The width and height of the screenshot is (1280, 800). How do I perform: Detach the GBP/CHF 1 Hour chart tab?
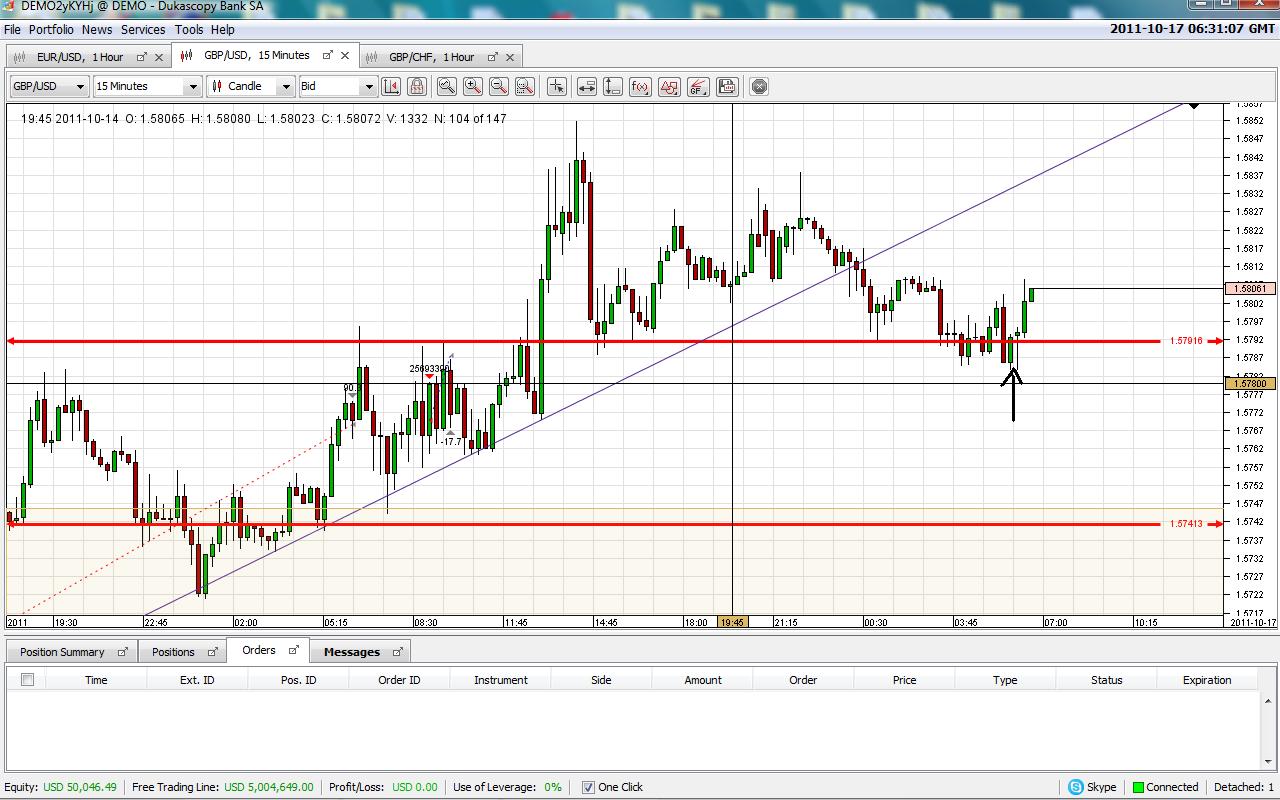coord(492,57)
